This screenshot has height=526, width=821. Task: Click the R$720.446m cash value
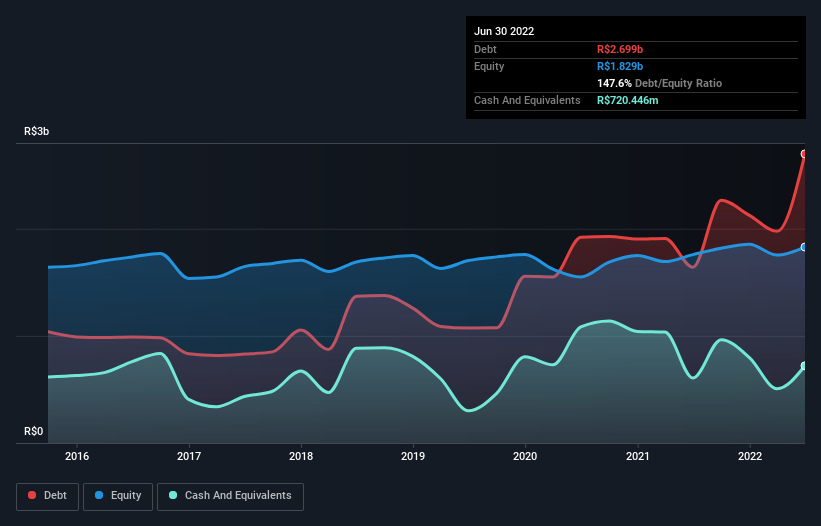click(x=628, y=100)
